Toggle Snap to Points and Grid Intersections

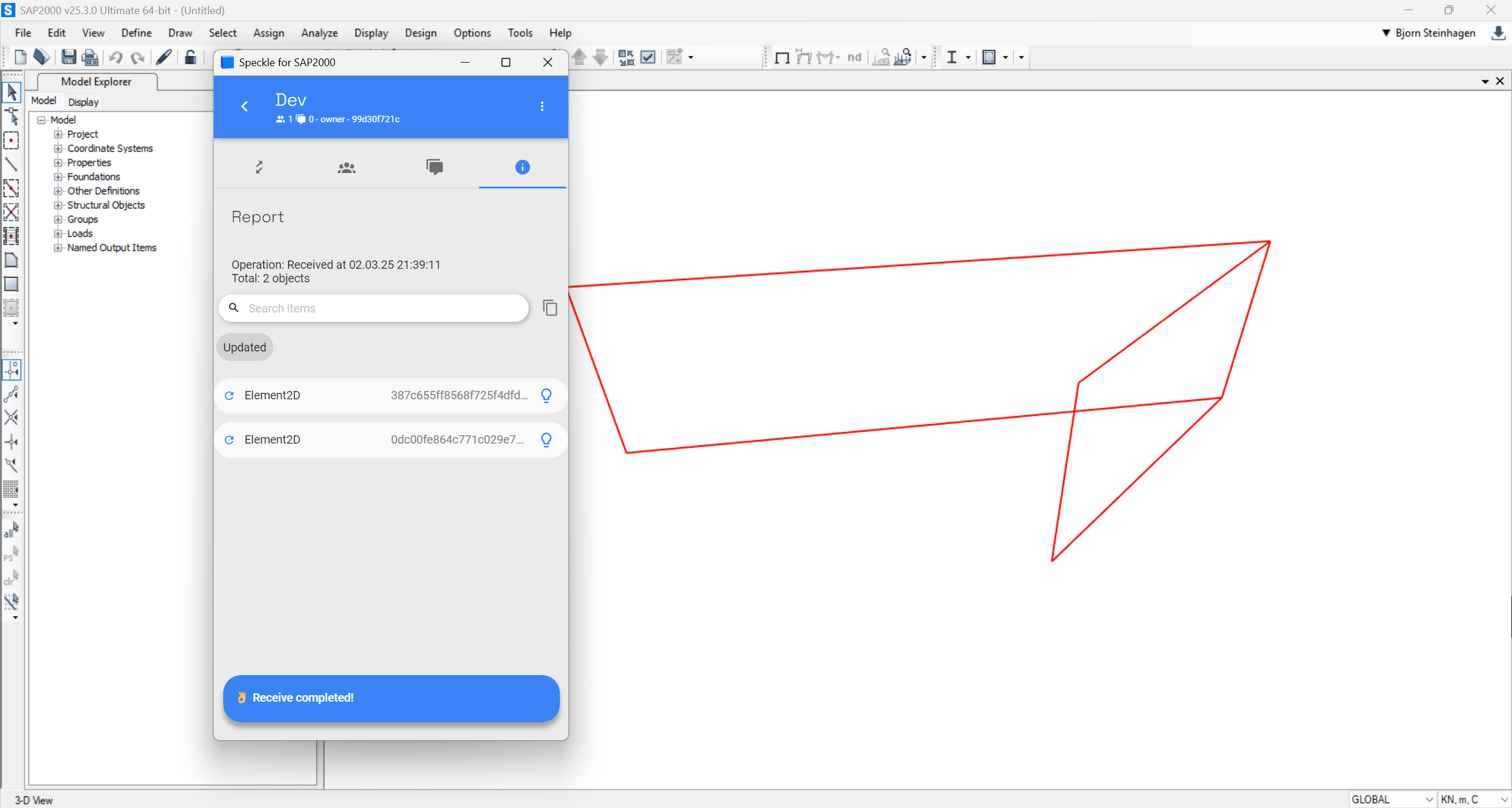[x=11, y=370]
